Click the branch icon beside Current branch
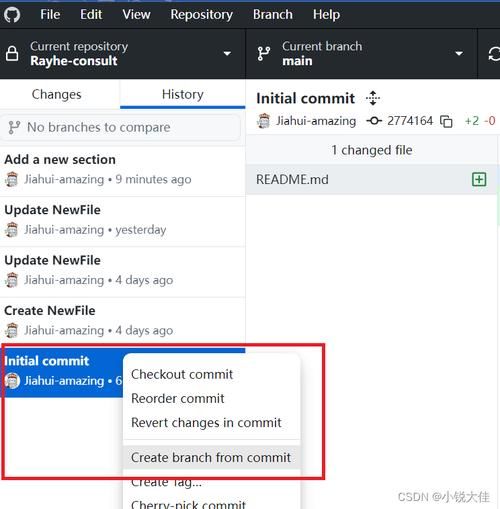500x509 pixels. coord(264,54)
